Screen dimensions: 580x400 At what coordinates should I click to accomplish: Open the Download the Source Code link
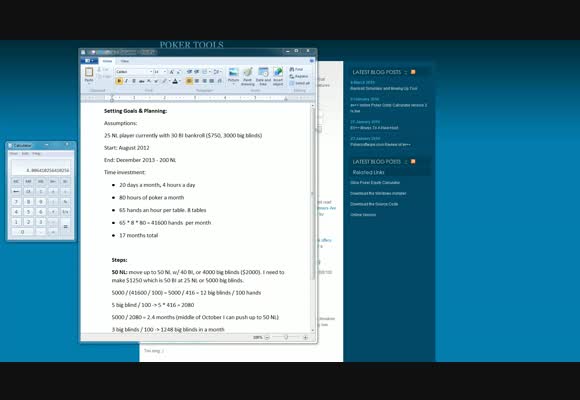pos(374,204)
